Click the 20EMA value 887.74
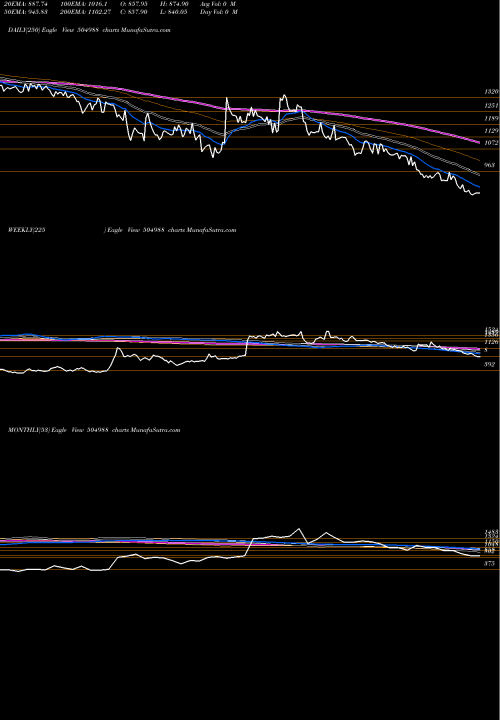The width and height of the screenshot is (500, 720). [x=24, y=4]
